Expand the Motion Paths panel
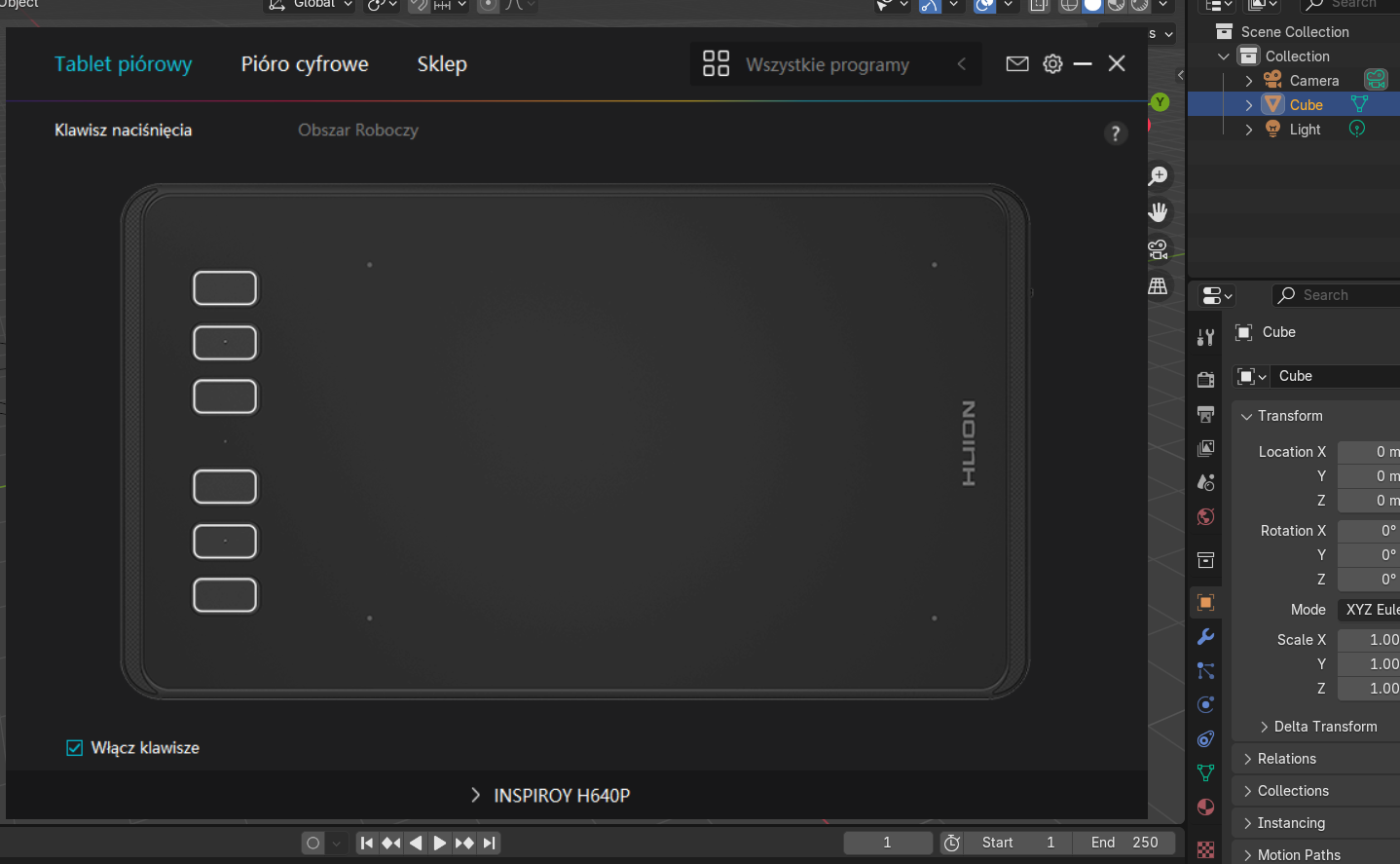The width and height of the screenshot is (1400, 864). pyautogui.click(x=1247, y=855)
